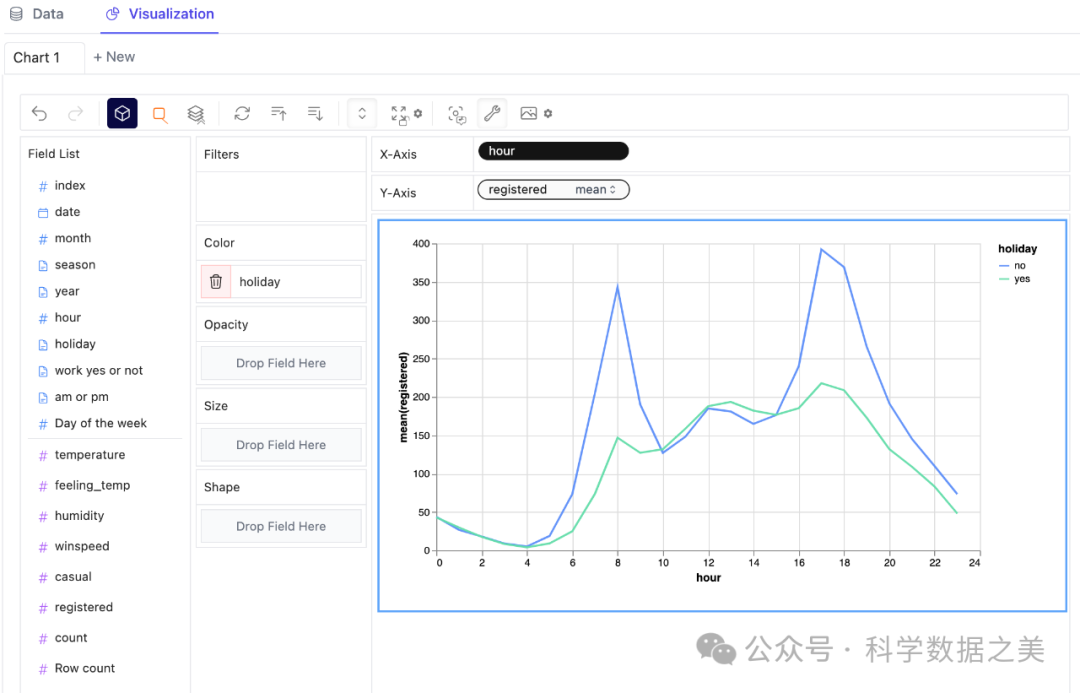This screenshot has width=1080, height=693.
Task: Open the mean aggregation dropdown on registered
Action: (x=596, y=190)
